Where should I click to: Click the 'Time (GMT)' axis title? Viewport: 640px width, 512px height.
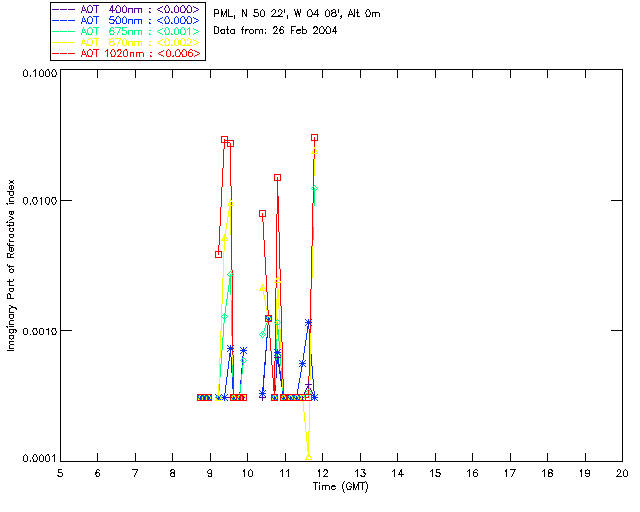(x=340, y=487)
